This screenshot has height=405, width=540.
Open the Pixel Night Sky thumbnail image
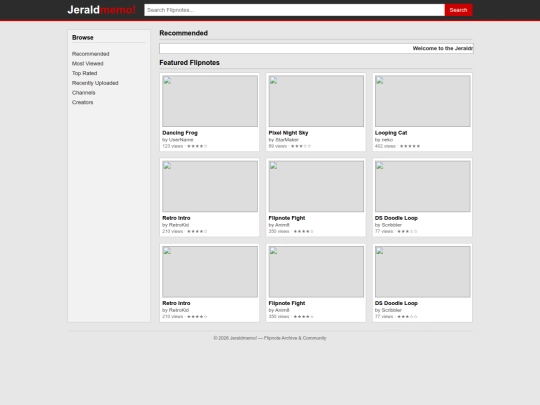[x=316, y=101]
